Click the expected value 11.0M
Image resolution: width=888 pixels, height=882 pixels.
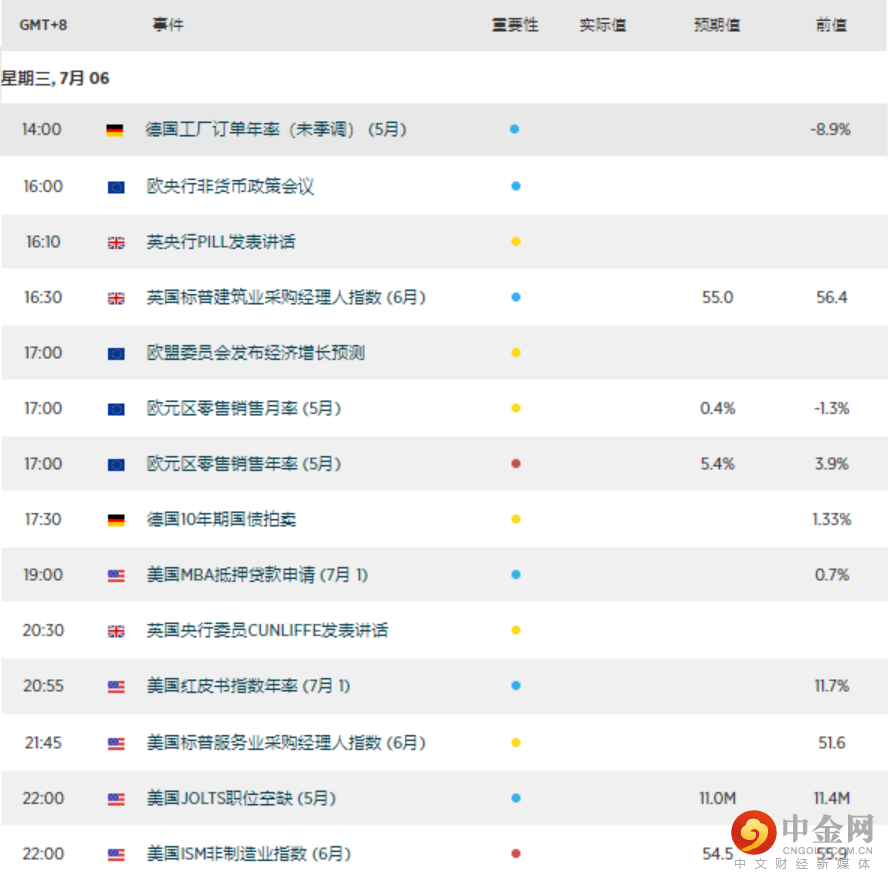tap(718, 798)
